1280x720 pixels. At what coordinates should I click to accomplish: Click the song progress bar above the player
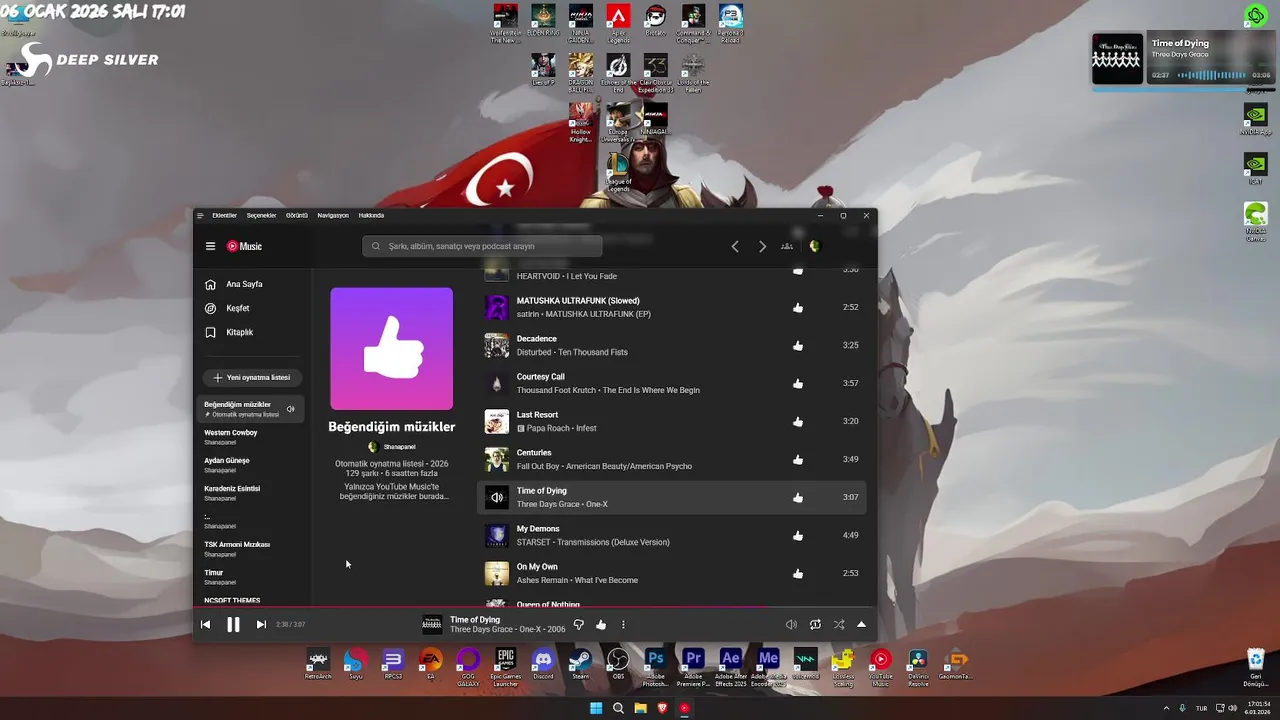[x=535, y=607]
